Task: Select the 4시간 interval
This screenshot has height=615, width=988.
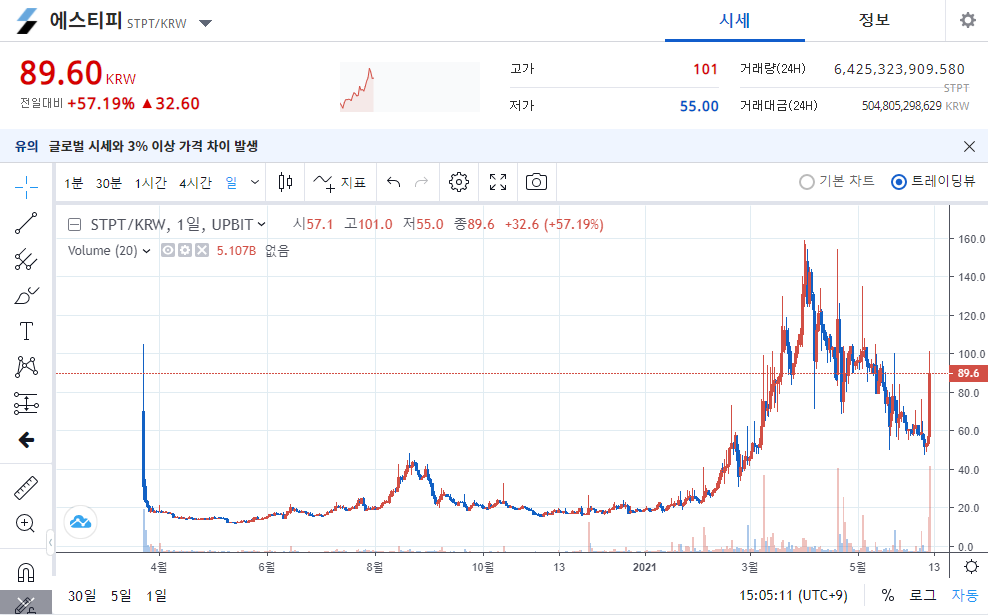Action: tap(195, 183)
